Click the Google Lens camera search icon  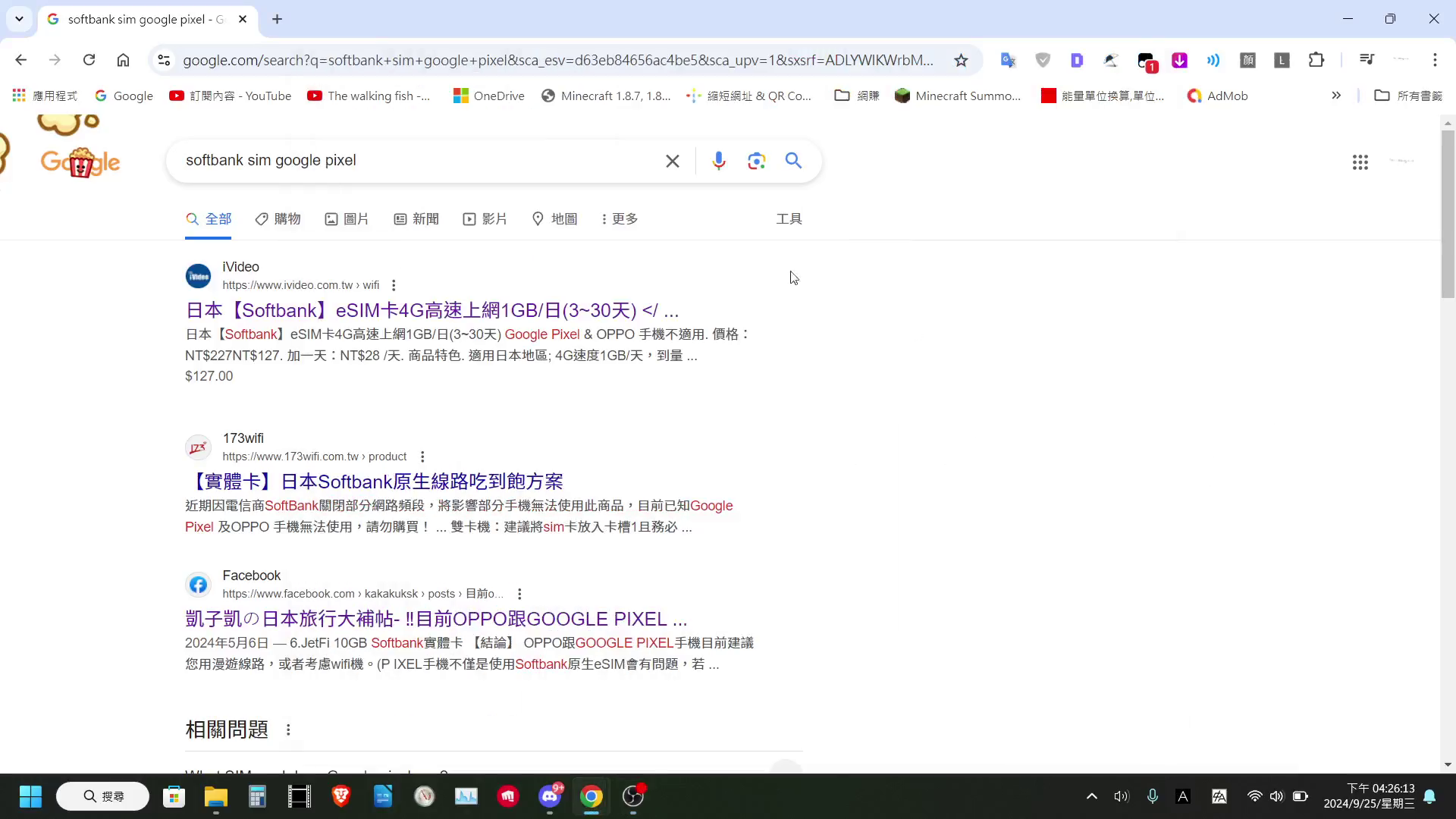tap(756, 161)
